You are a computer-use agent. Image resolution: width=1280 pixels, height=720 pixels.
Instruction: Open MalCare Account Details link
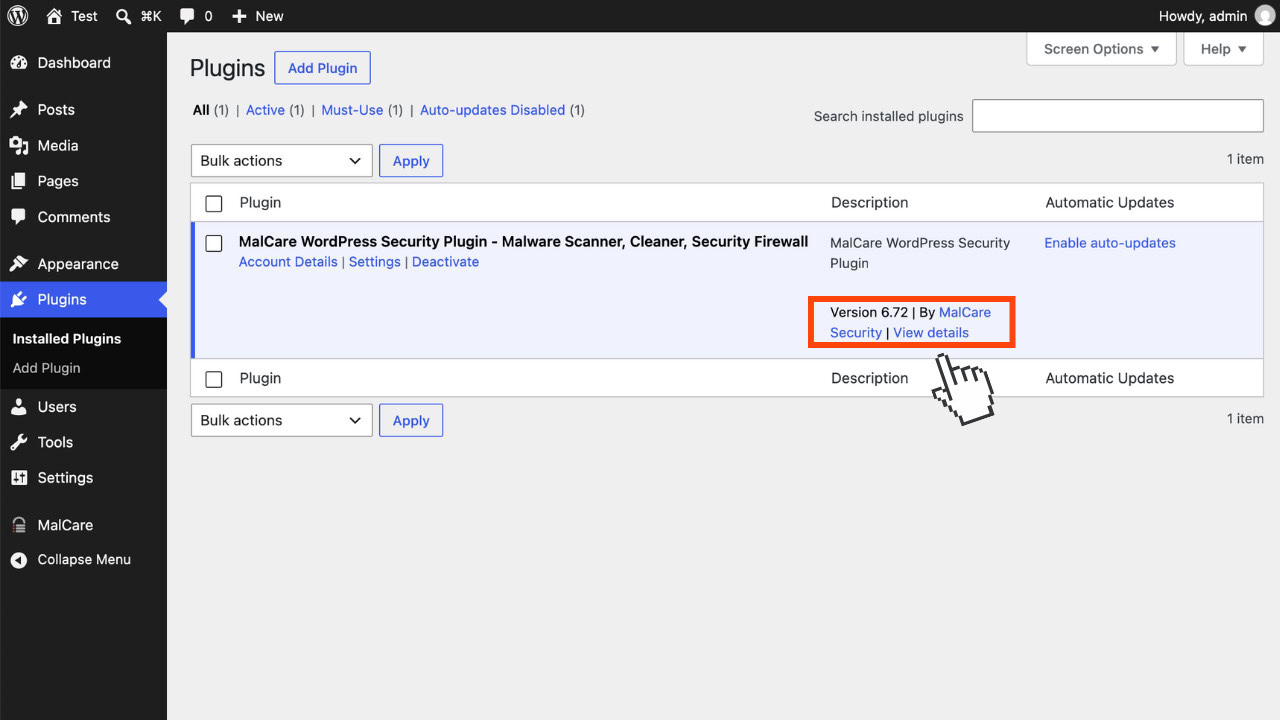[x=288, y=262]
